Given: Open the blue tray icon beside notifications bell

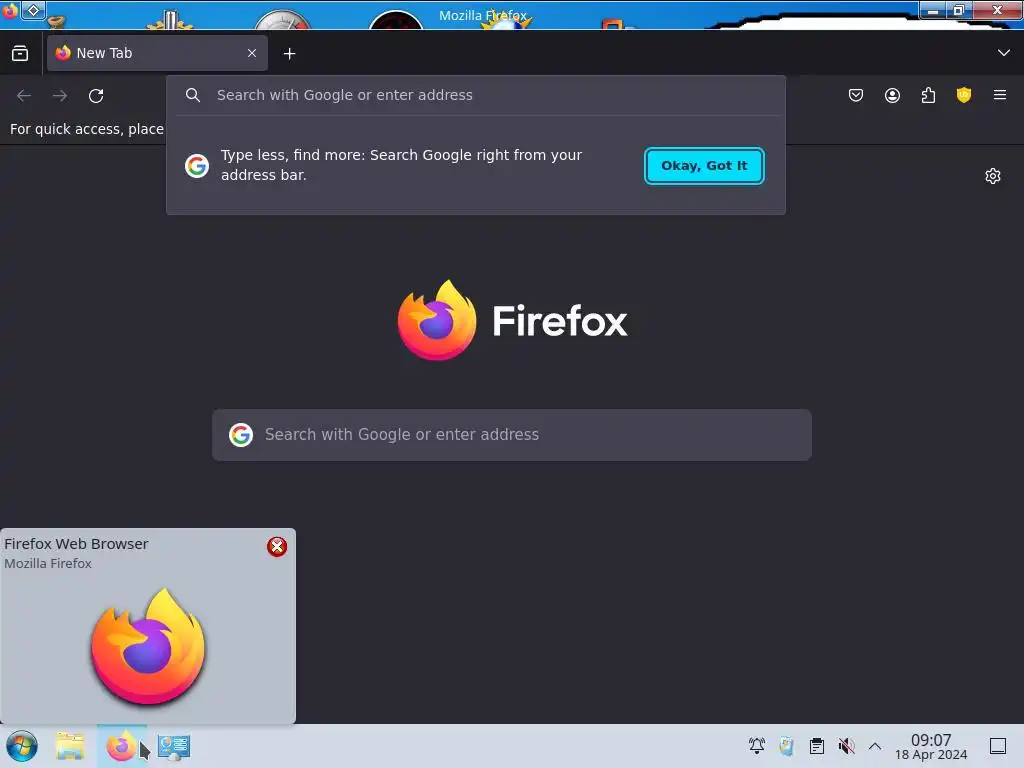Looking at the screenshot, I should [786, 746].
